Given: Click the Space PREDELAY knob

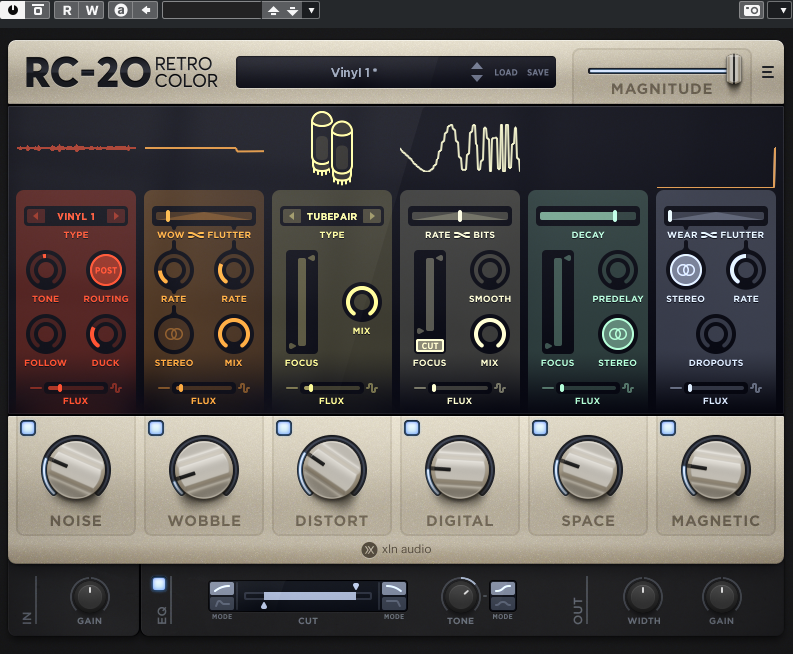Looking at the screenshot, I should 618,270.
